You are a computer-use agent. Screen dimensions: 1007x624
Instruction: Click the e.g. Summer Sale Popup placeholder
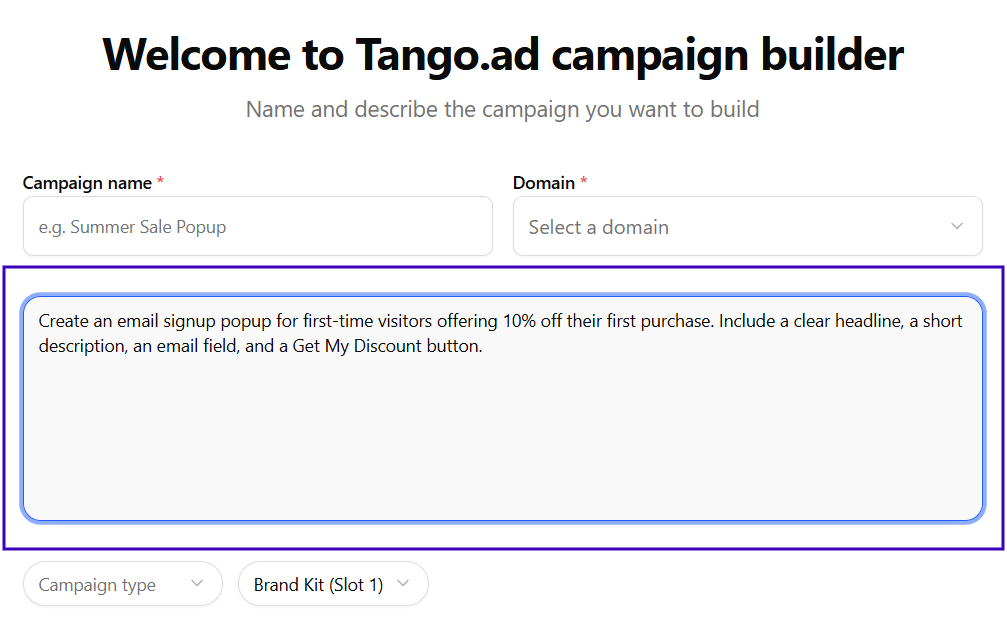(x=132, y=227)
